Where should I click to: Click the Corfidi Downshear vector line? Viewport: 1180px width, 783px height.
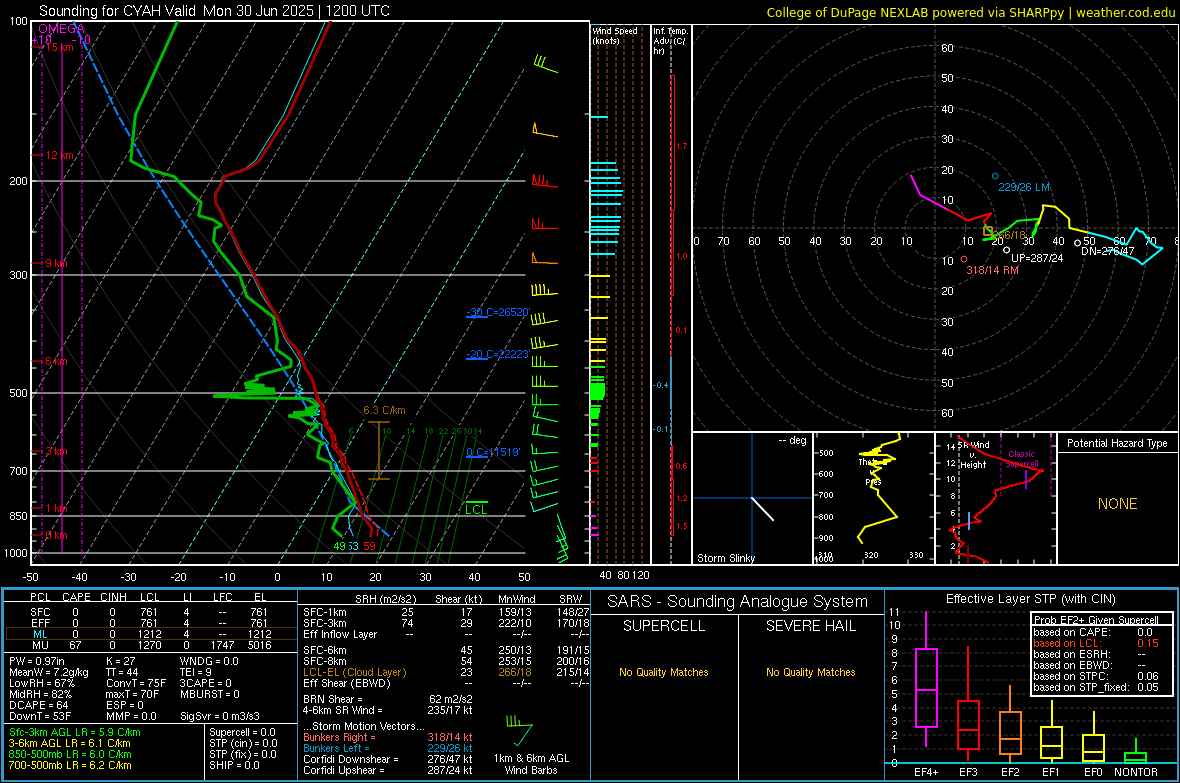388,759
